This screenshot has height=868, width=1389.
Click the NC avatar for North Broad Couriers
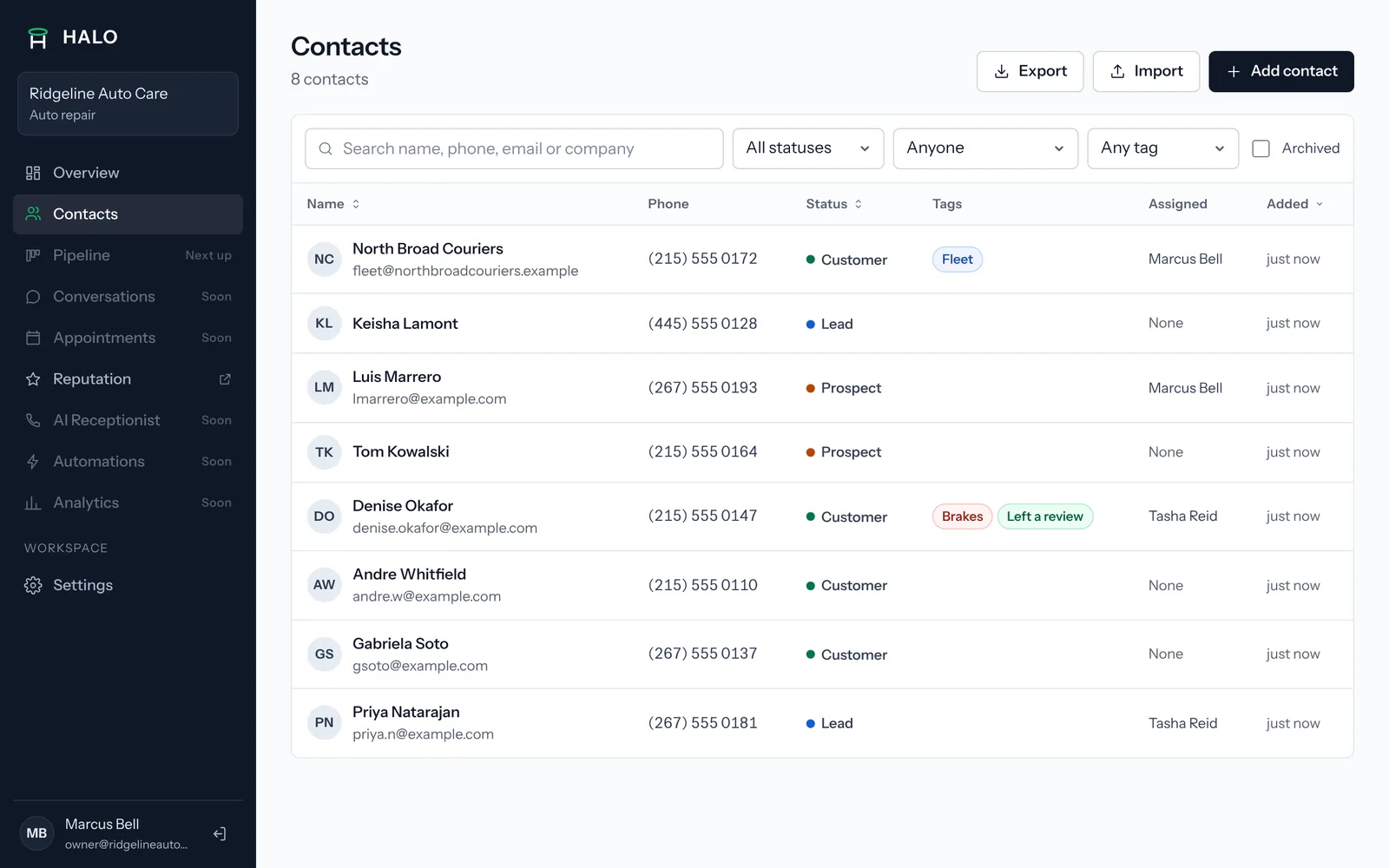pyautogui.click(x=324, y=259)
